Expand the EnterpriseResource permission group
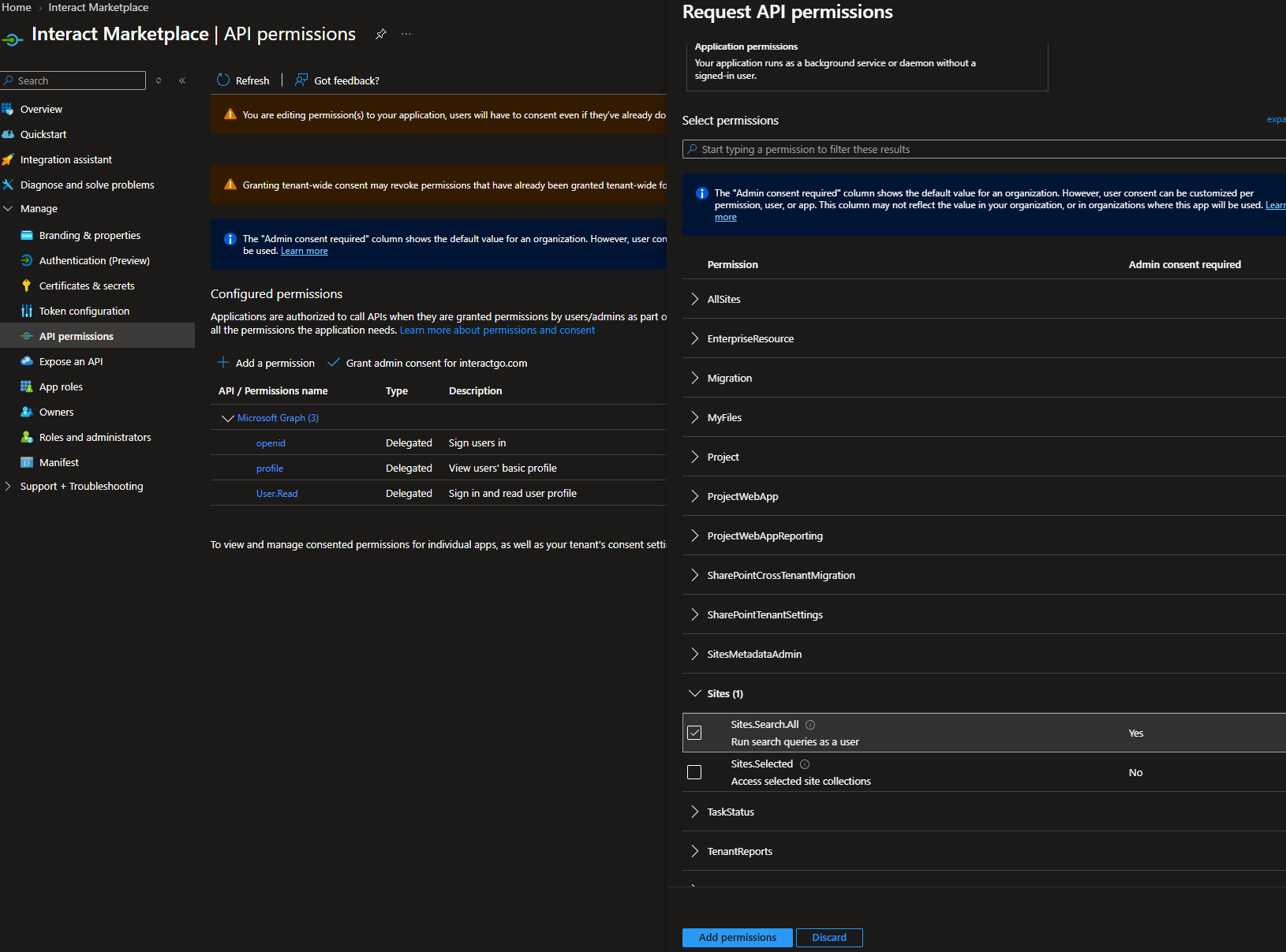1286x952 pixels. tap(694, 338)
